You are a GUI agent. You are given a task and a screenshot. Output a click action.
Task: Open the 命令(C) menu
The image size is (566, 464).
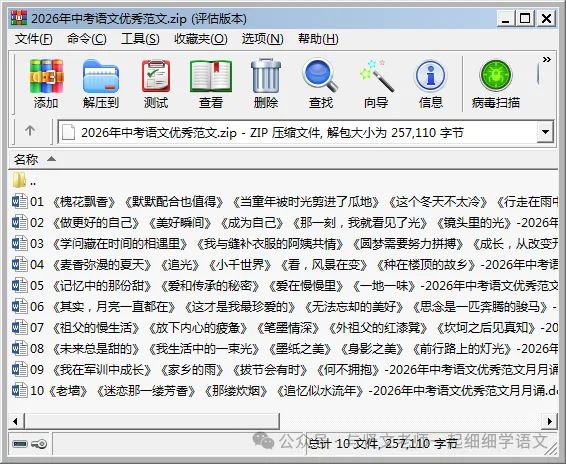tap(87, 39)
